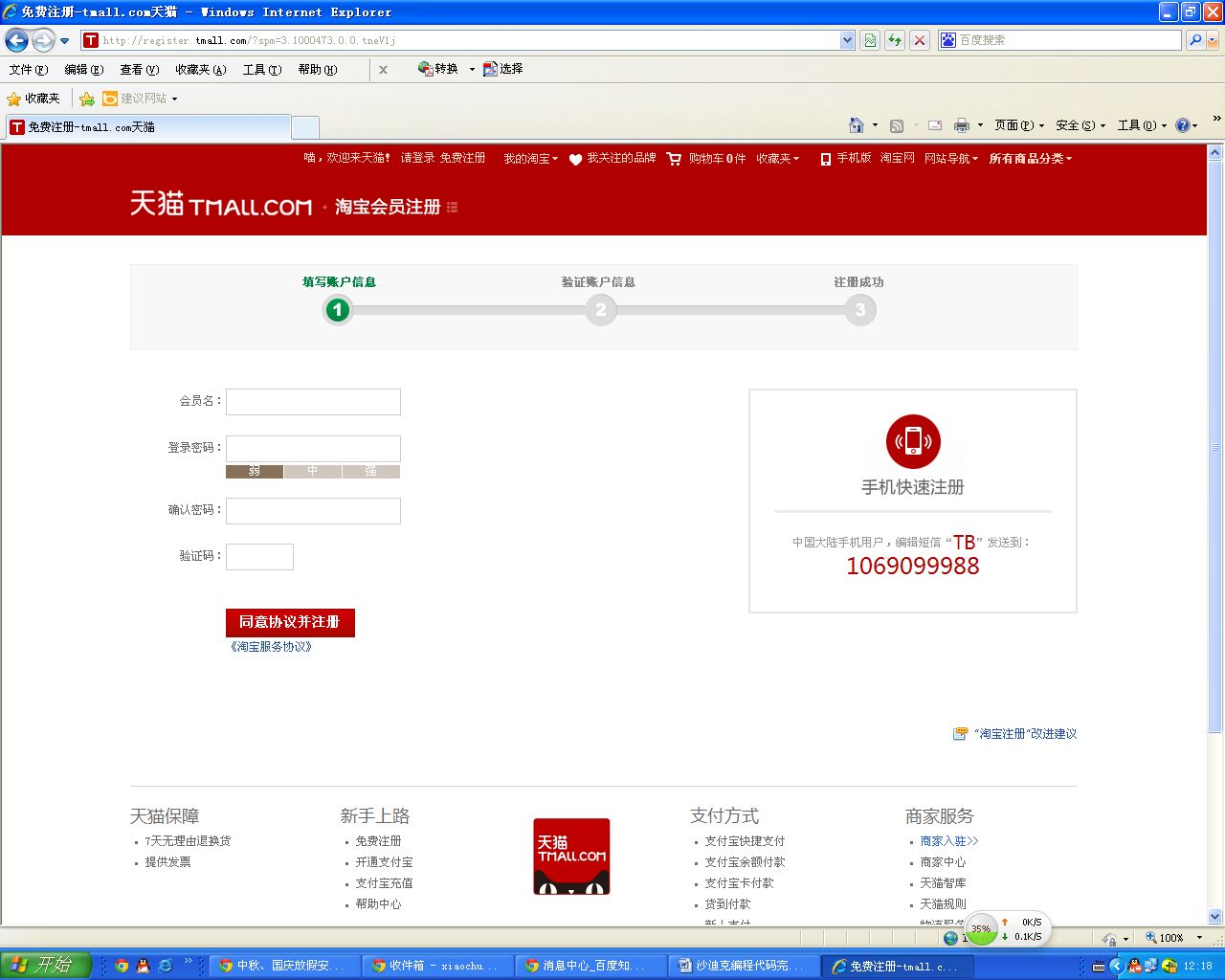Screen dimensions: 1225x980
Task: Click the IE Back navigation arrow
Action: click(17, 40)
